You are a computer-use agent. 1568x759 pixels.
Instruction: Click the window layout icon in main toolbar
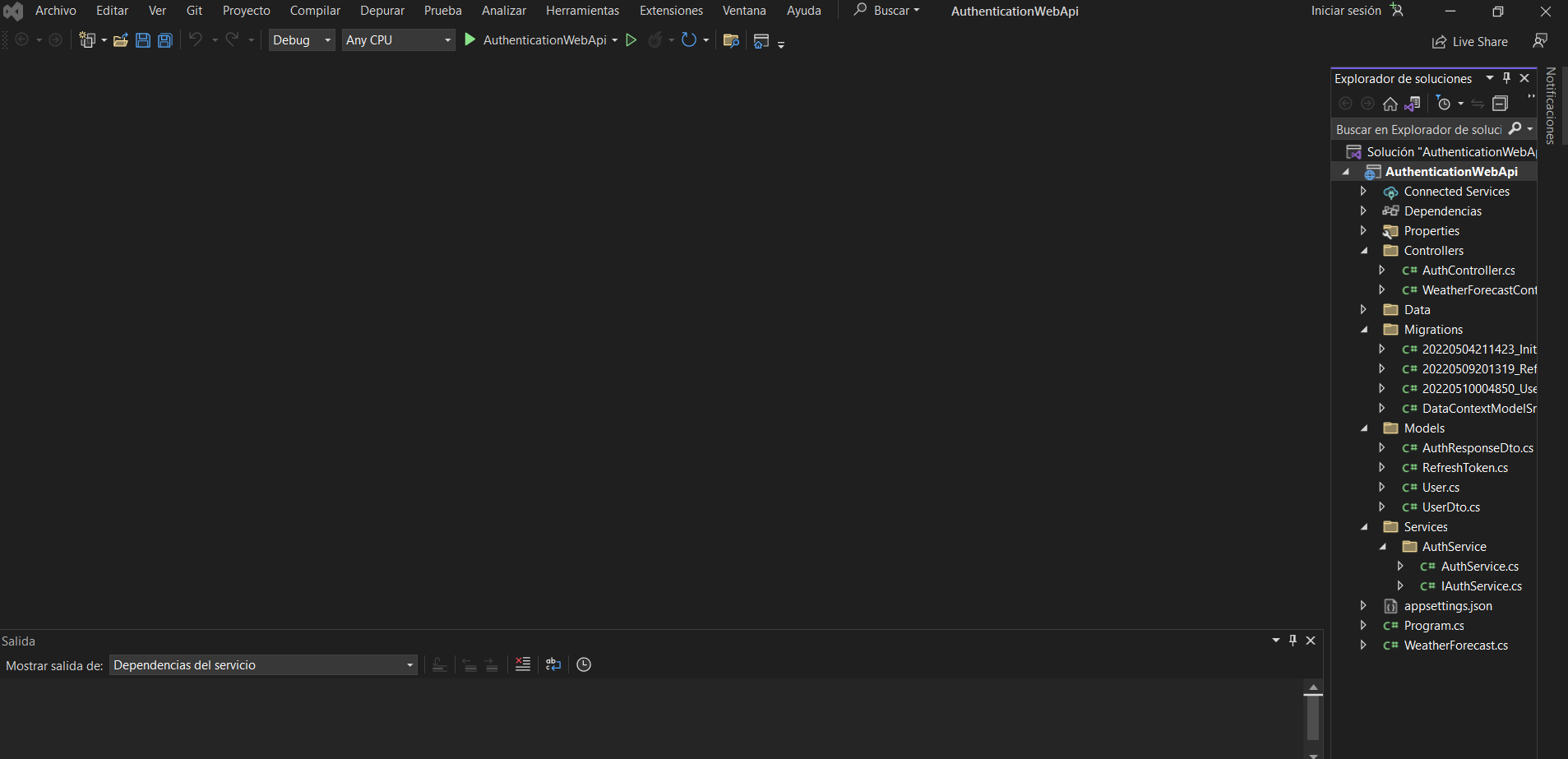pos(761,40)
